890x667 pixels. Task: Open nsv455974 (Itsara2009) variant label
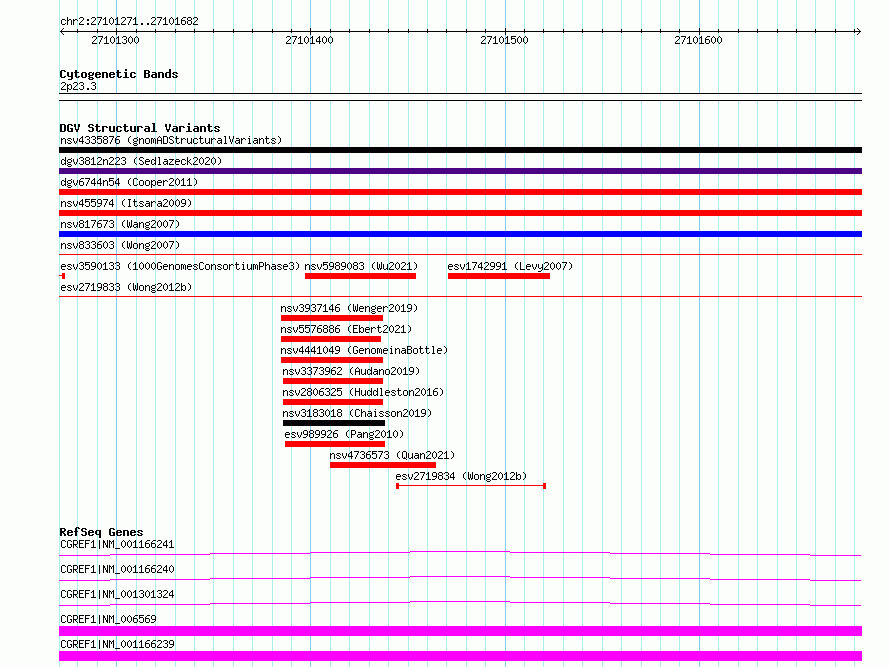coord(126,203)
